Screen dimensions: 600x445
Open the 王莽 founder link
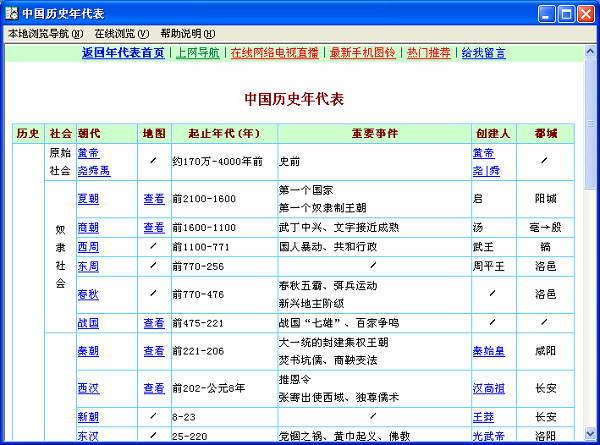point(483,417)
